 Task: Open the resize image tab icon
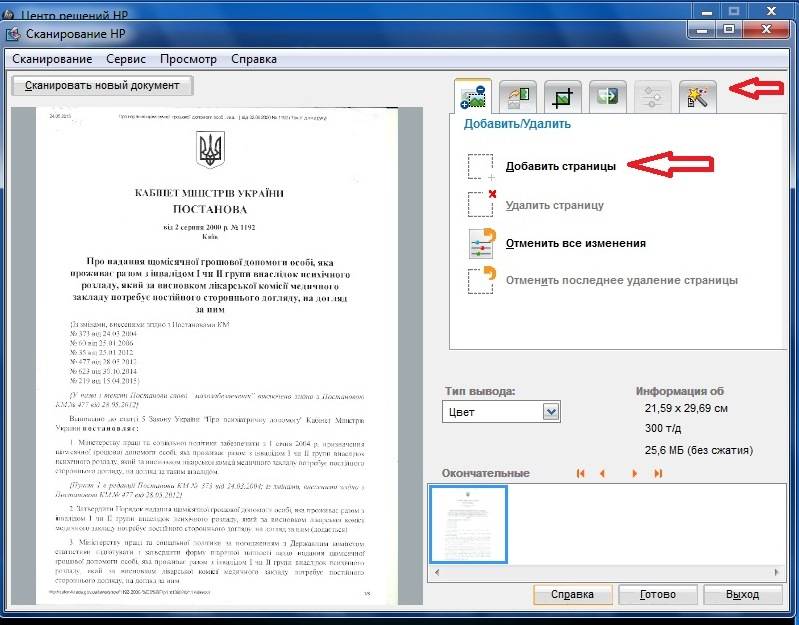[x=518, y=96]
